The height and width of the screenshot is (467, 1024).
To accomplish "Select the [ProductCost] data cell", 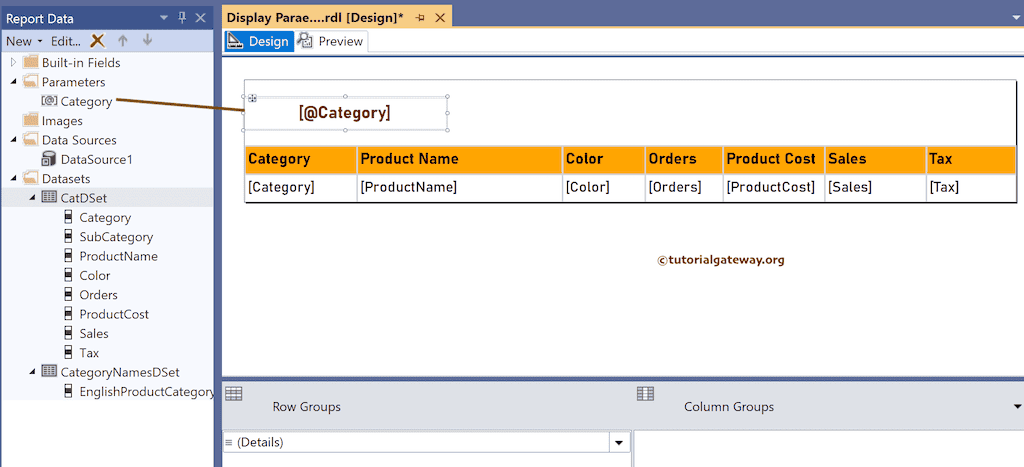I will [774, 187].
